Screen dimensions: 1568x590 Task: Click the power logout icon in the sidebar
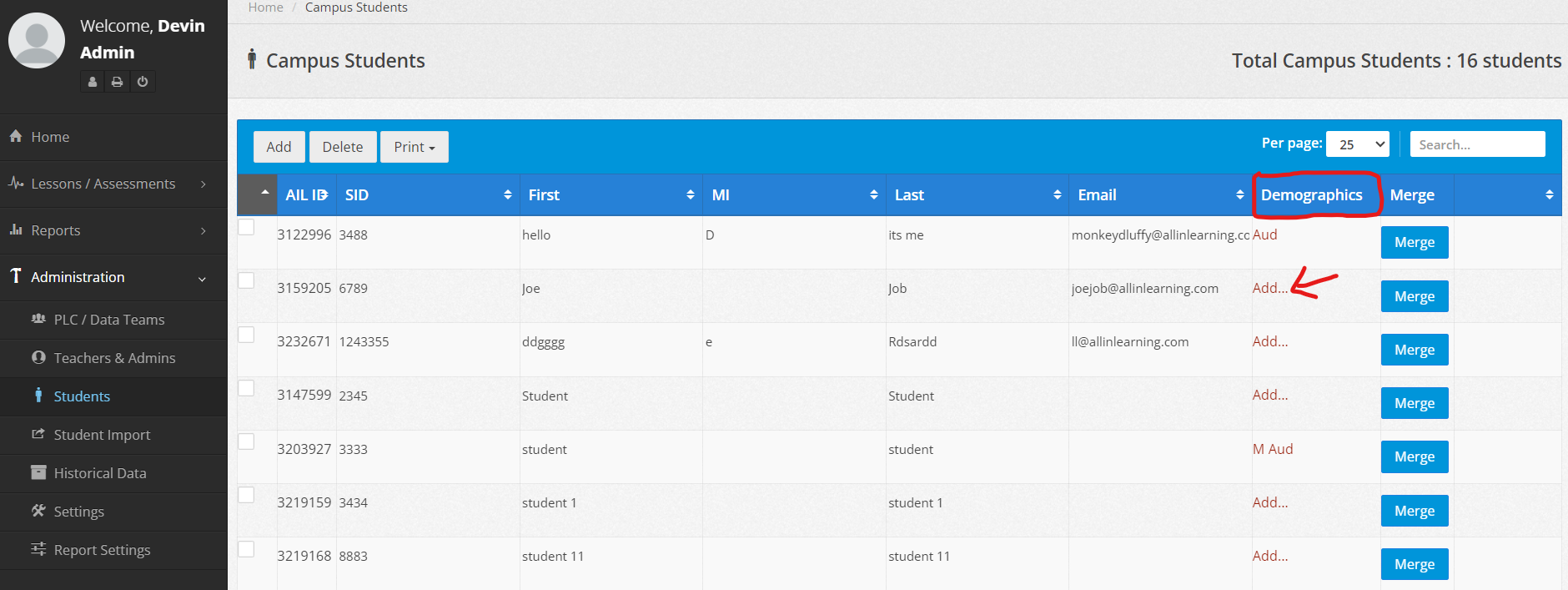pyautogui.click(x=143, y=82)
